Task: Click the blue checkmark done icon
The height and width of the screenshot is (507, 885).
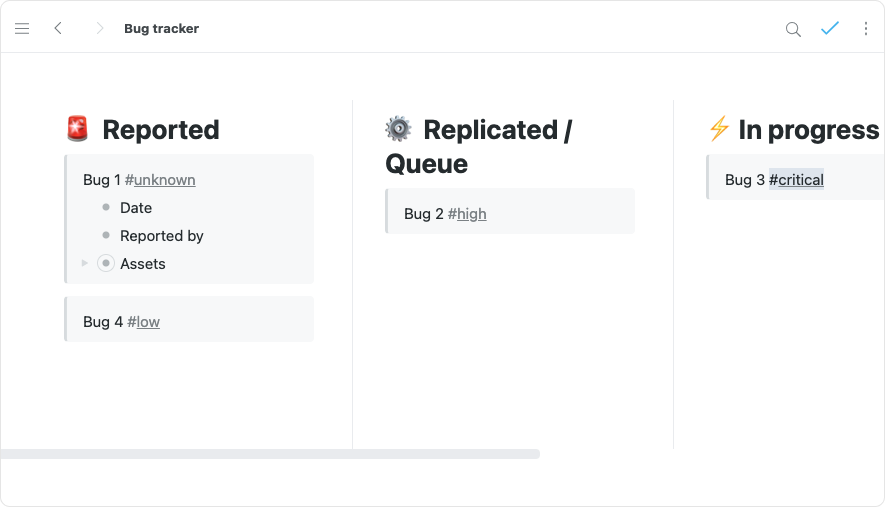Action: [x=830, y=29]
